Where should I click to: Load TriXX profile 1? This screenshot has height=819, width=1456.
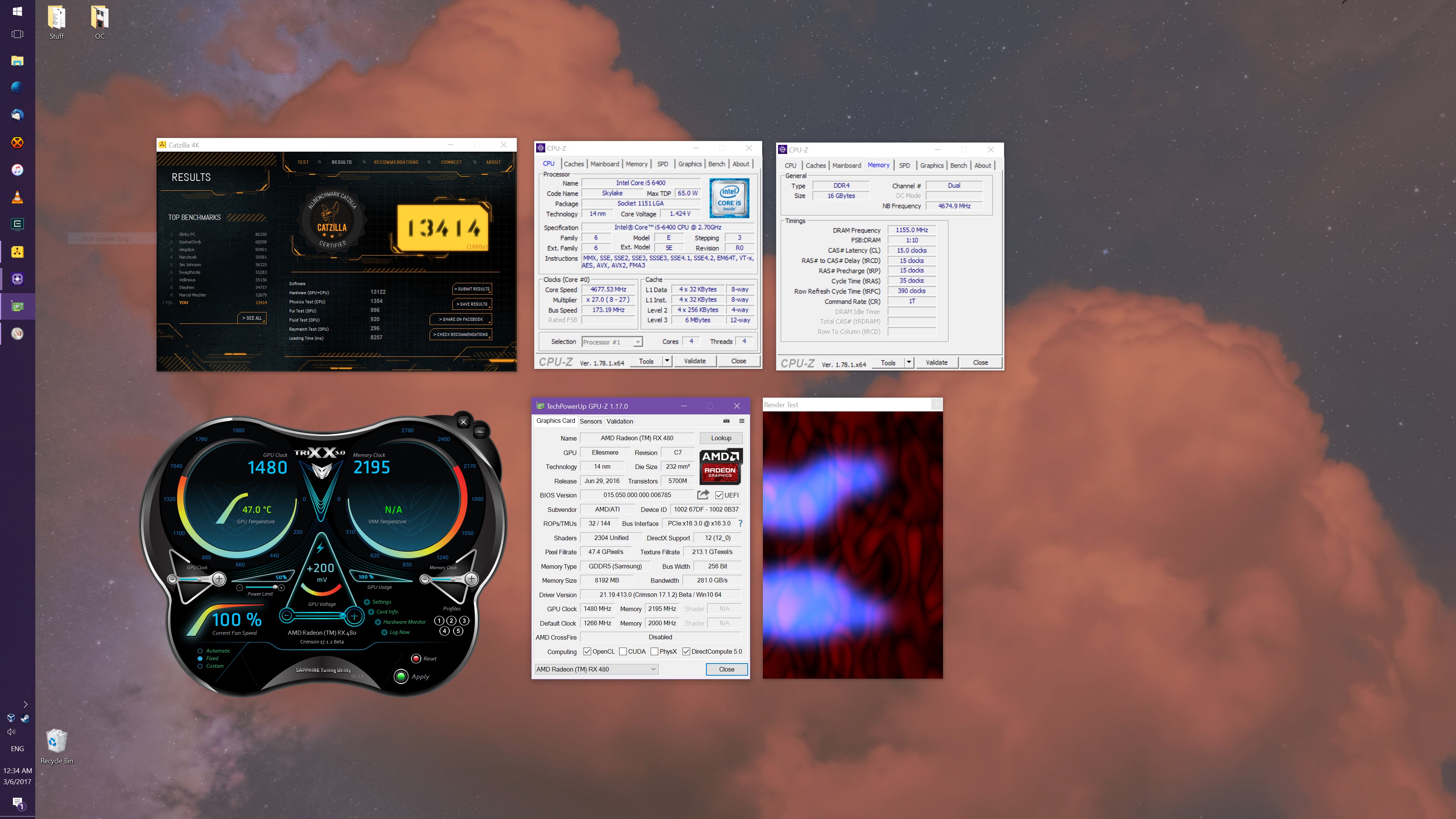click(x=439, y=621)
